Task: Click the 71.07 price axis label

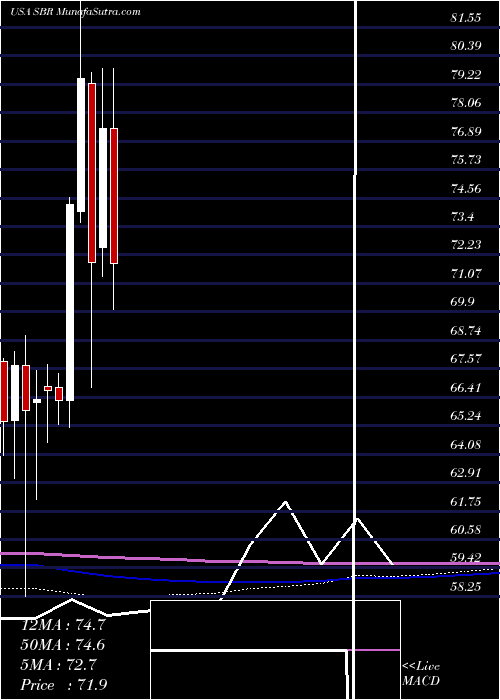Action: (x=466, y=274)
